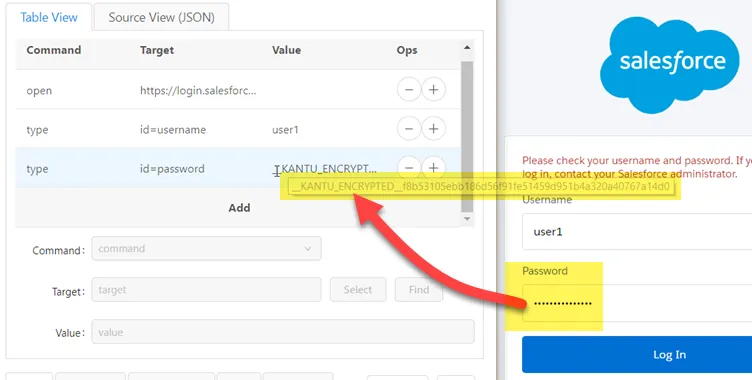Image resolution: width=752 pixels, height=380 pixels.
Task: Select the id=username target cell
Action: point(173,130)
